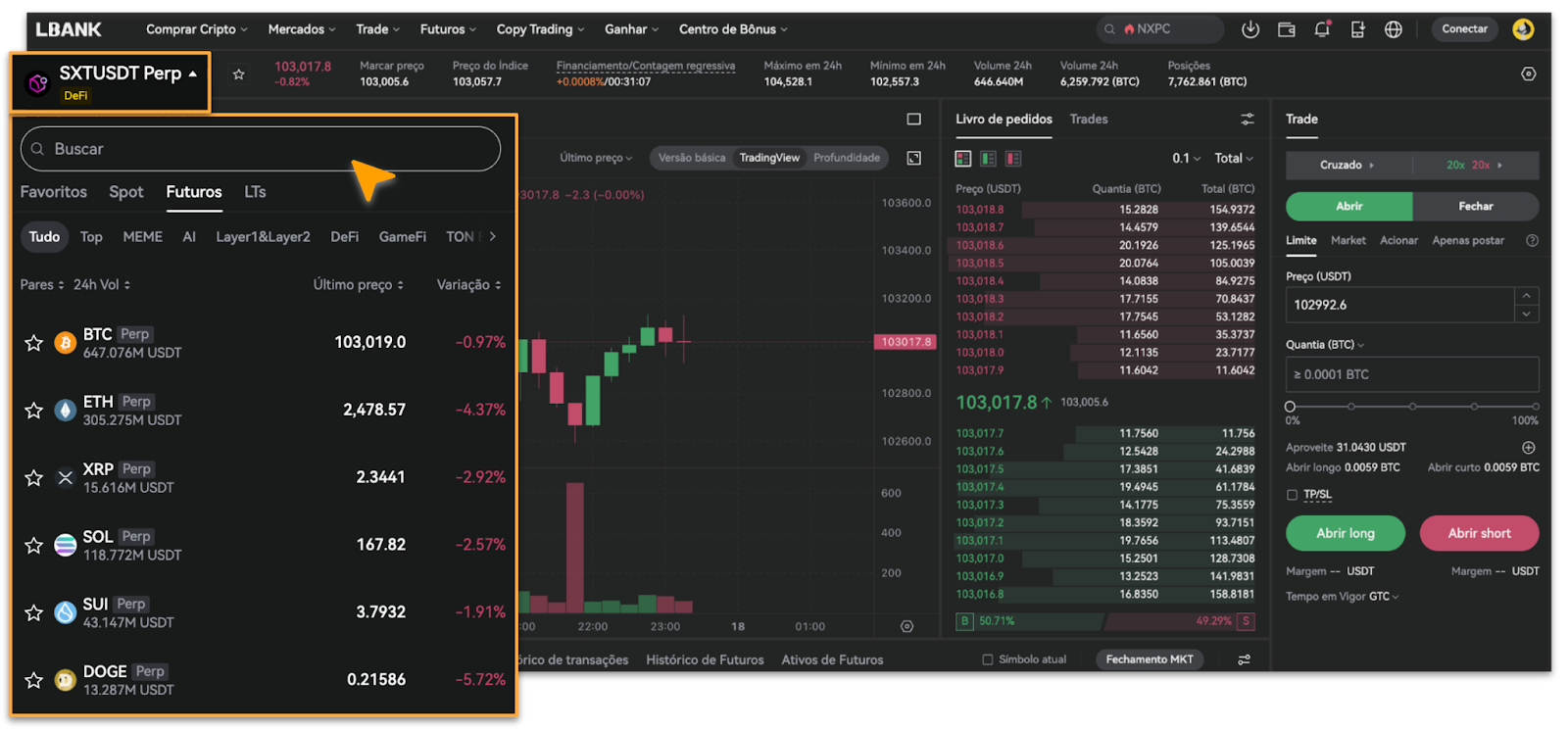Open the Trades tab
Image resolution: width=1568 pixels, height=730 pixels.
coord(1089,119)
